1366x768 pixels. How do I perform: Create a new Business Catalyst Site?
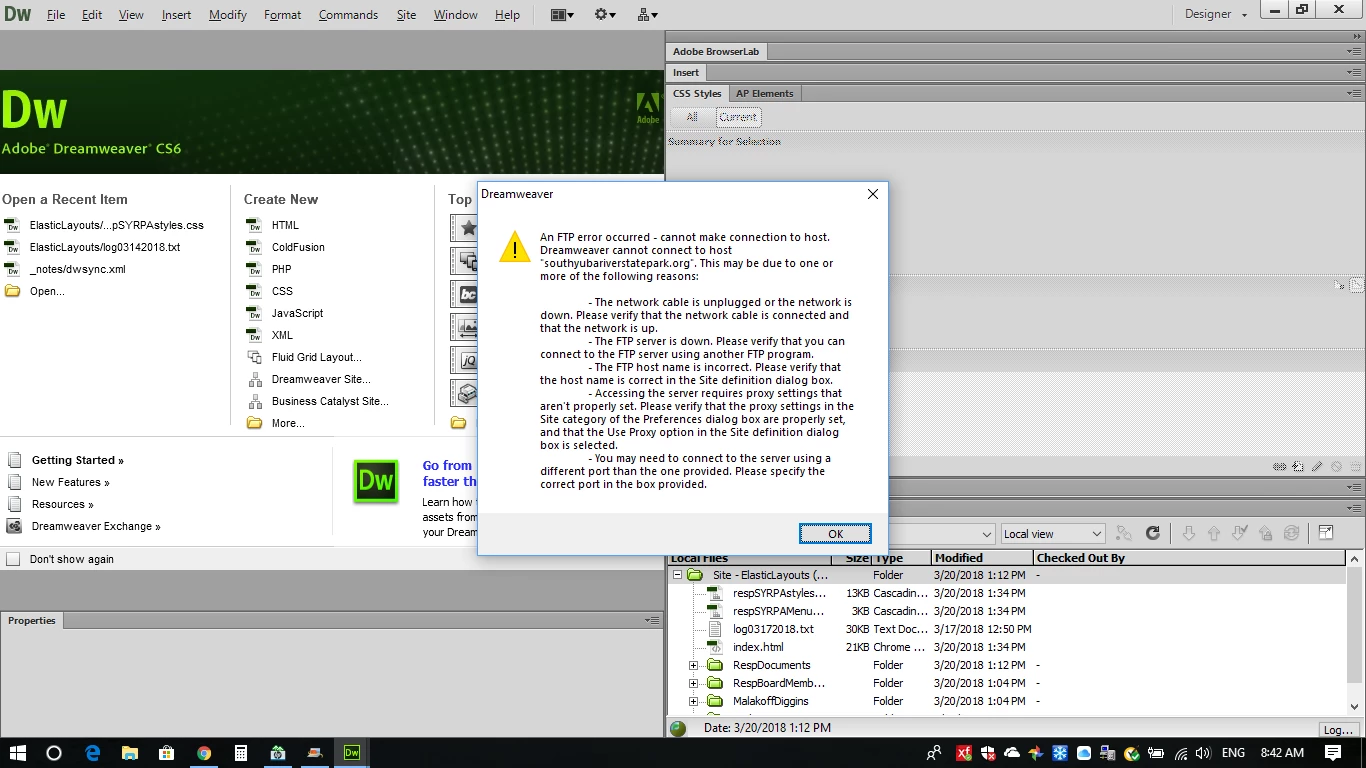[x=330, y=401]
